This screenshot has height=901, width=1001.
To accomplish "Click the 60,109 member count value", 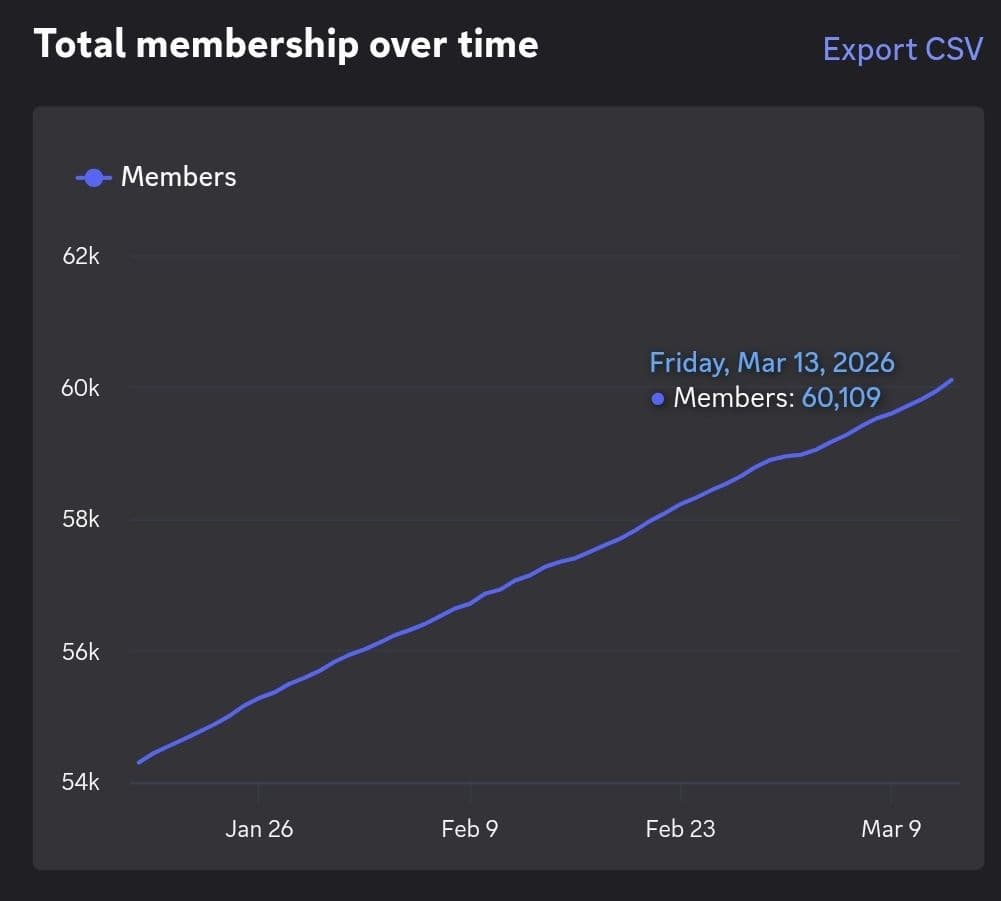I will 840,398.
